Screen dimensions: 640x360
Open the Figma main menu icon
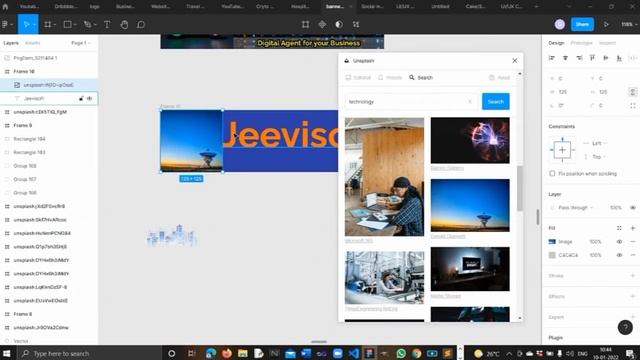pyautogui.click(x=5, y=24)
